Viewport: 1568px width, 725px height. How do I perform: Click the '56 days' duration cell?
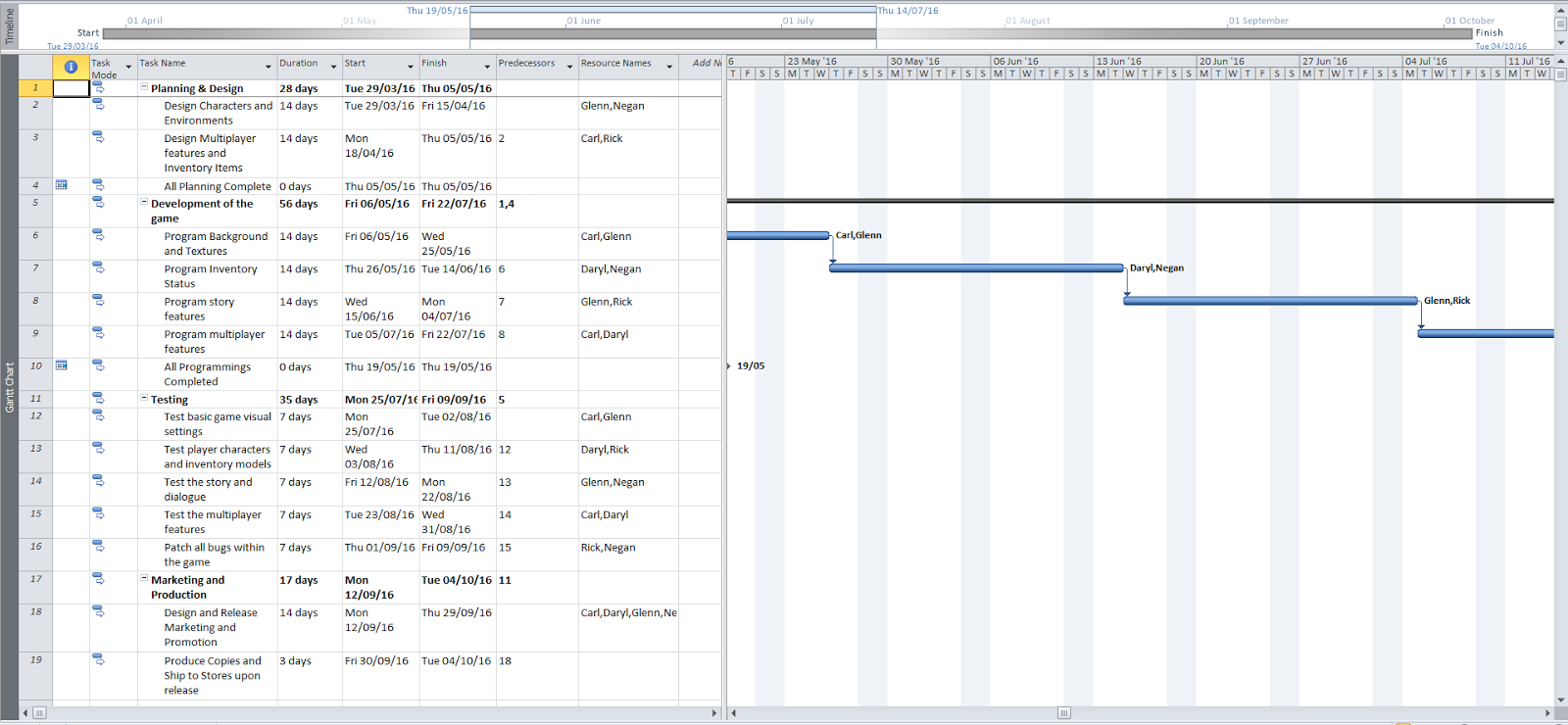click(310, 211)
